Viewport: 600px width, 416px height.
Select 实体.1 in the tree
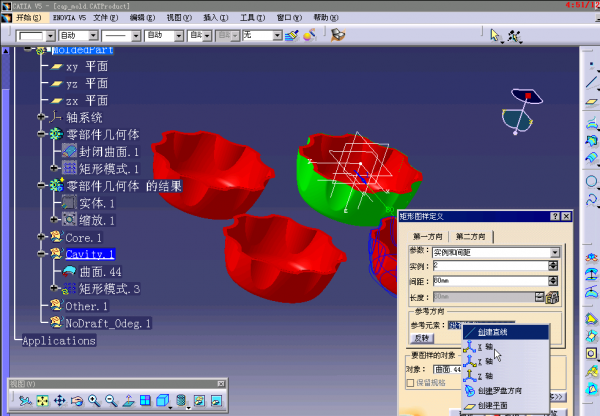pos(88,203)
